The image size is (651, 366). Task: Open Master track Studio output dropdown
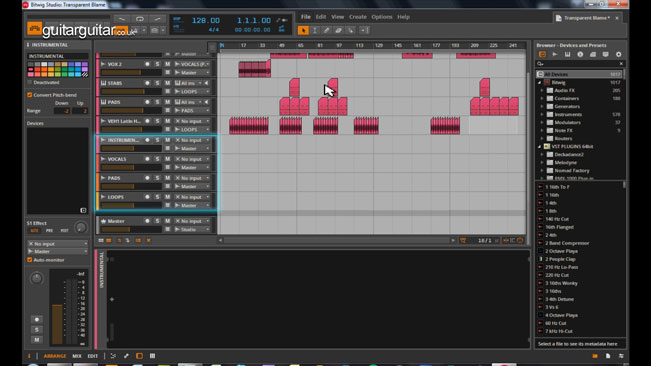click(192, 229)
